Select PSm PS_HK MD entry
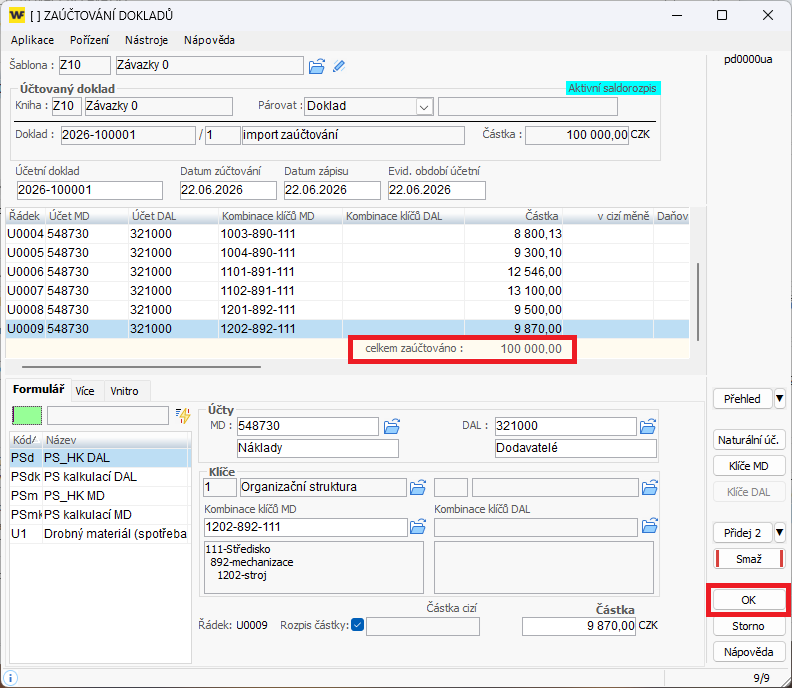Viewport: 792px width, 688px height. coord(99,496)
